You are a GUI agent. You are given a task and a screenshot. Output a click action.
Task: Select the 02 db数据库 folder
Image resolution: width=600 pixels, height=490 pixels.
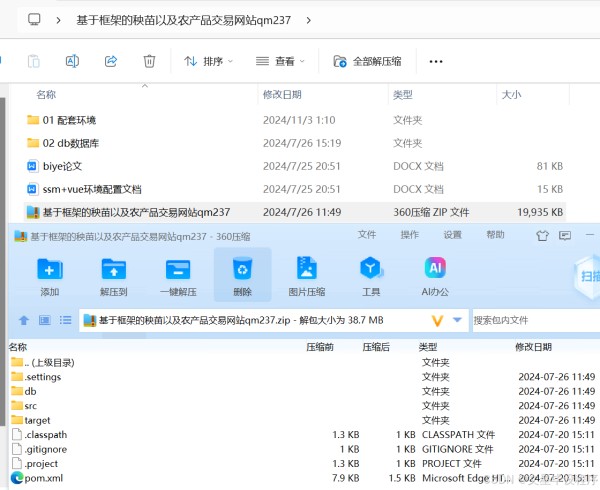63,143
